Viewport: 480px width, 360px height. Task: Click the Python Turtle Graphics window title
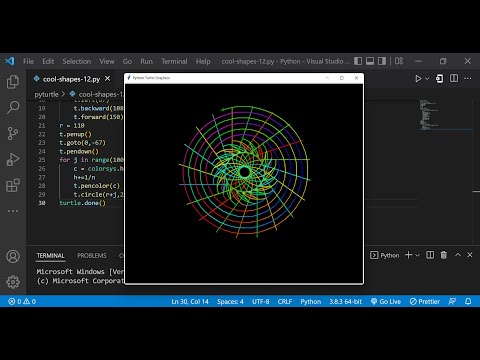[x=151, y=78]
